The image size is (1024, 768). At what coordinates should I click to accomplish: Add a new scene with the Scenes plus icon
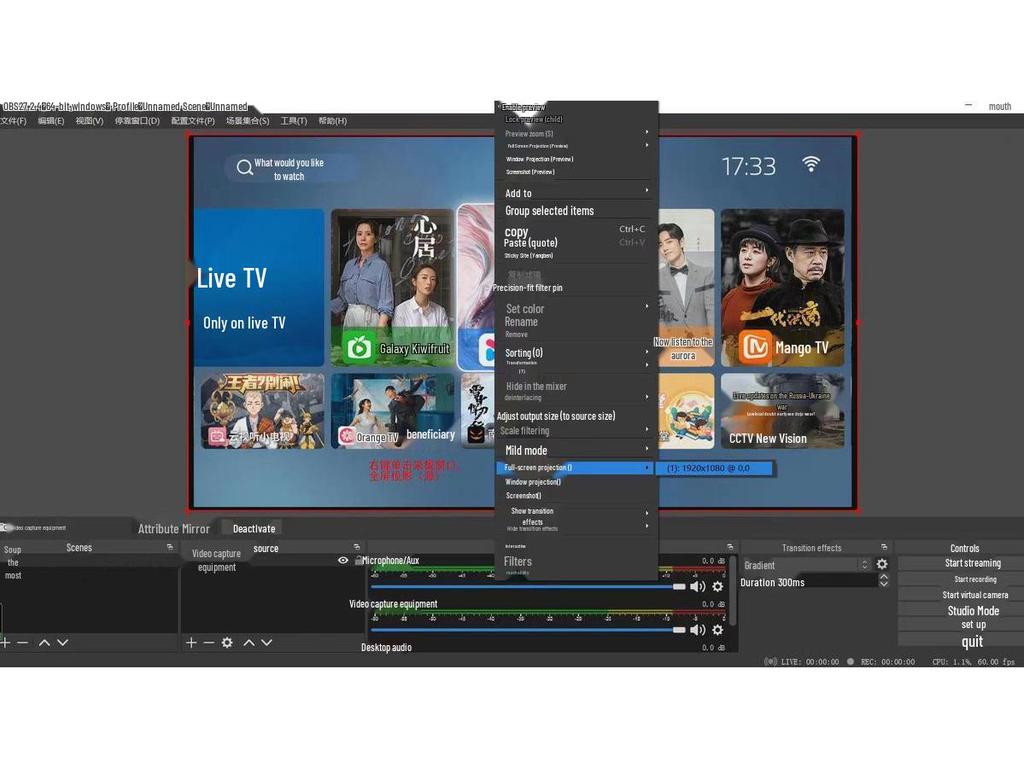coord(5,643)
